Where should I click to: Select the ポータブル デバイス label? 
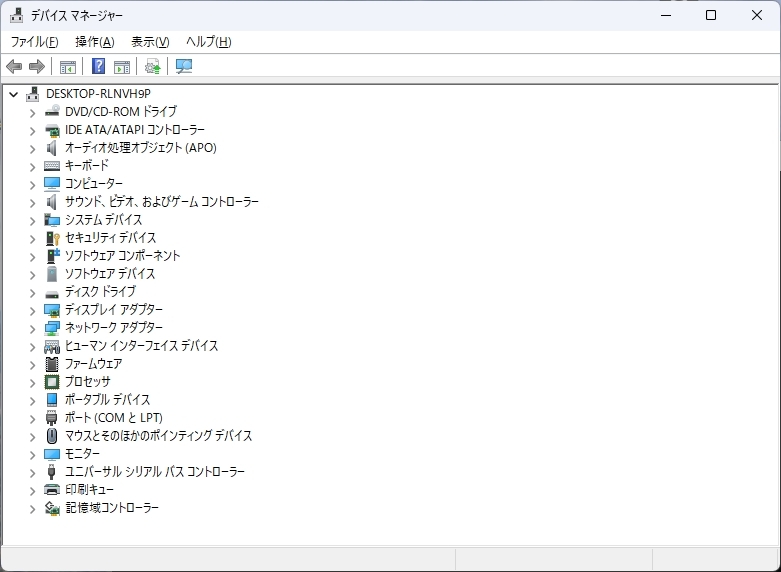pos(108,400)
